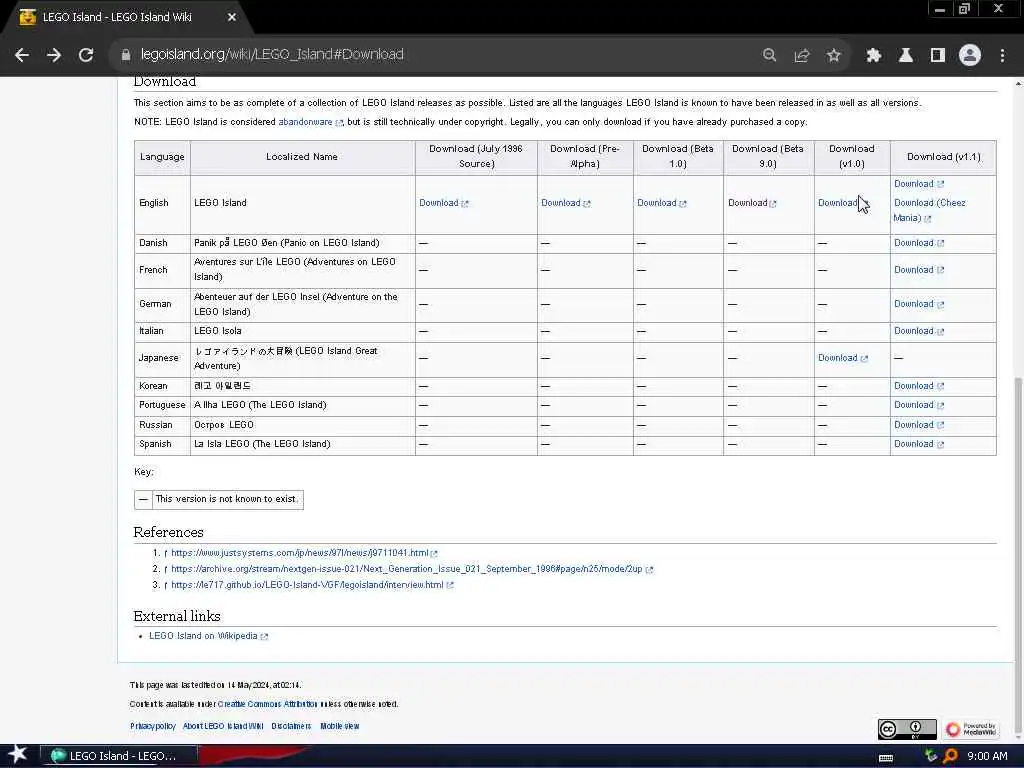This screenshot has height=768, width=1024.
Task: Download the Korean v1.1 version
Action: 919,386
